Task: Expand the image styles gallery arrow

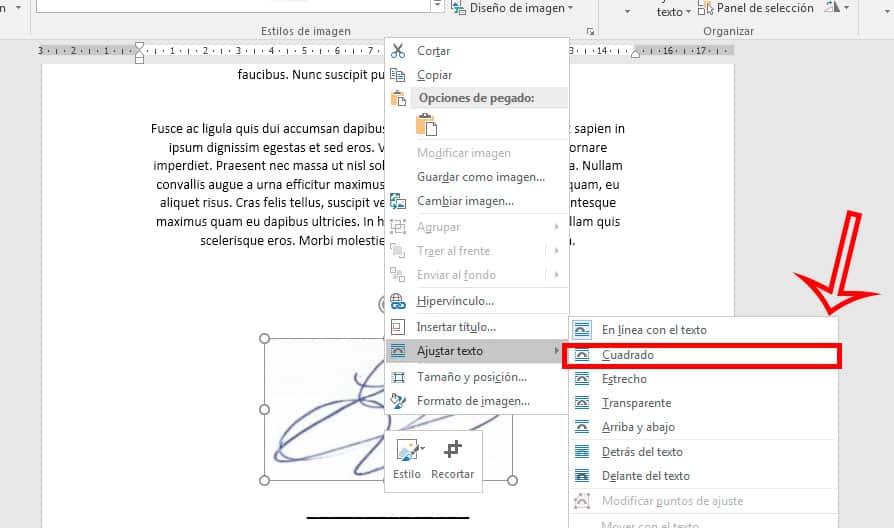Action: [x=437, y=6]
